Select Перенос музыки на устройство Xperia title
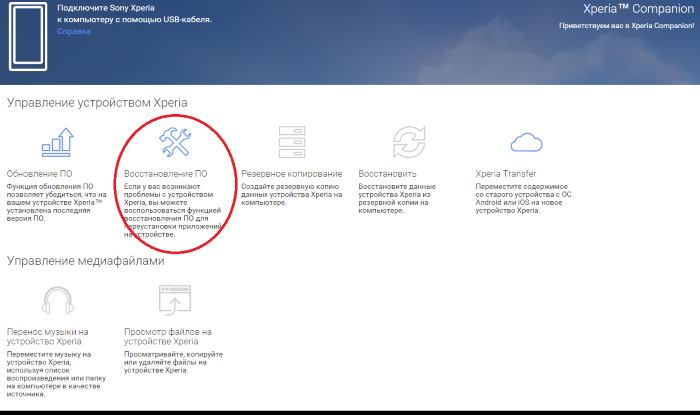The width and height of the screenshot is (700, 415). [47, 336]
